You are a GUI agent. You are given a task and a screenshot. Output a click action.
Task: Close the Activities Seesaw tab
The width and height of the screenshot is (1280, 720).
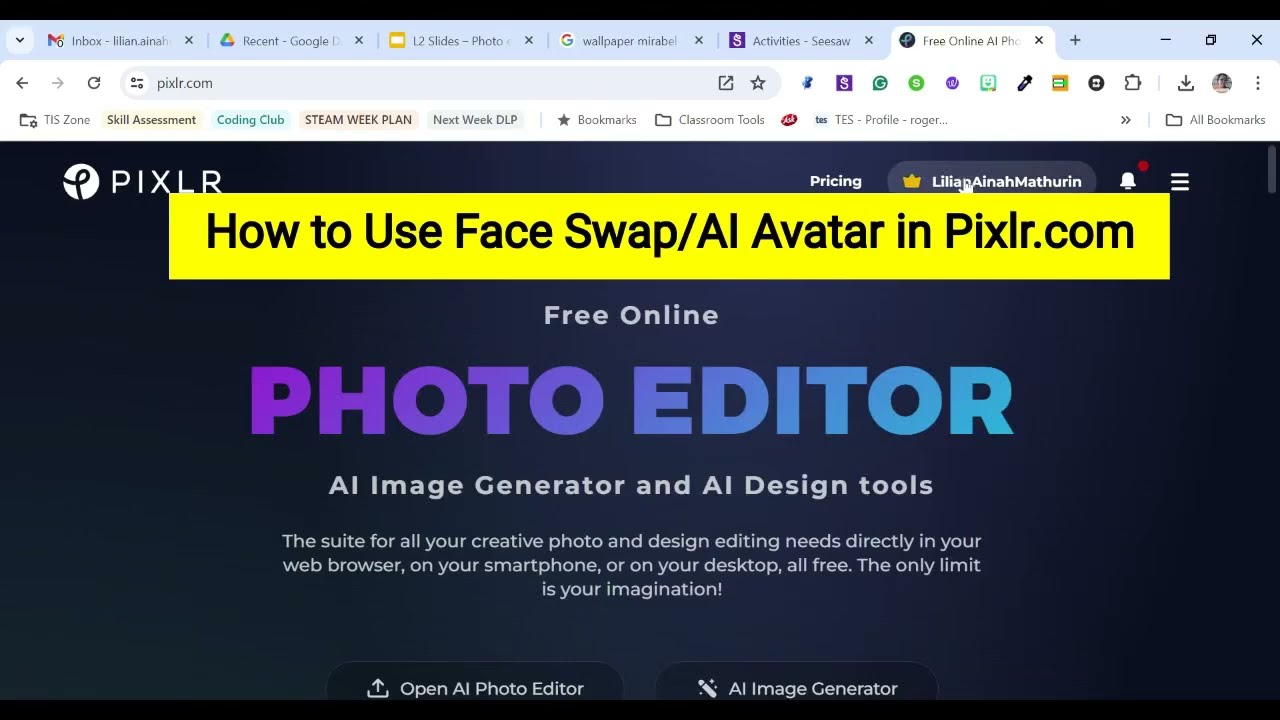pyautogui.click(x=869, y=41)
